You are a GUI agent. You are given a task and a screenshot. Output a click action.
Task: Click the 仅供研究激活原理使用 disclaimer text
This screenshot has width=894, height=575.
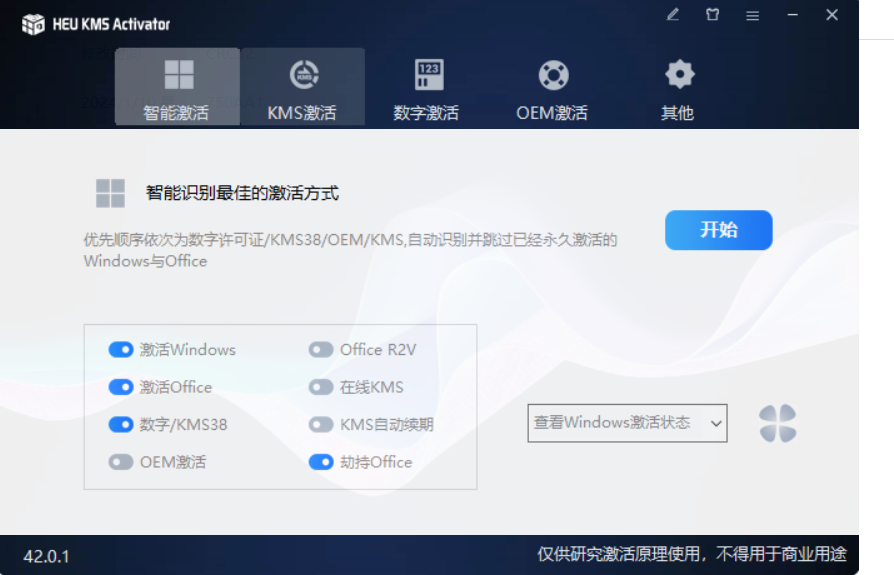(692, 554)
